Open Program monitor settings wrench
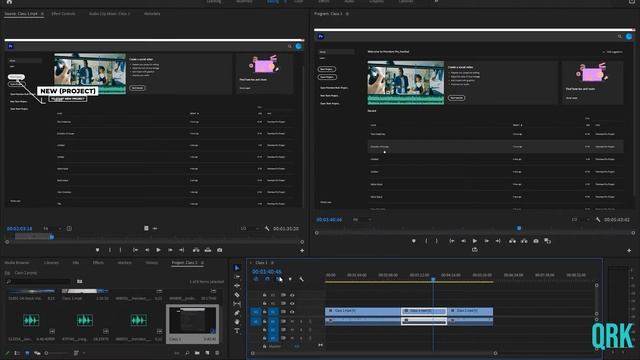This screenshot has width=640, height=360. coord(598,220)
